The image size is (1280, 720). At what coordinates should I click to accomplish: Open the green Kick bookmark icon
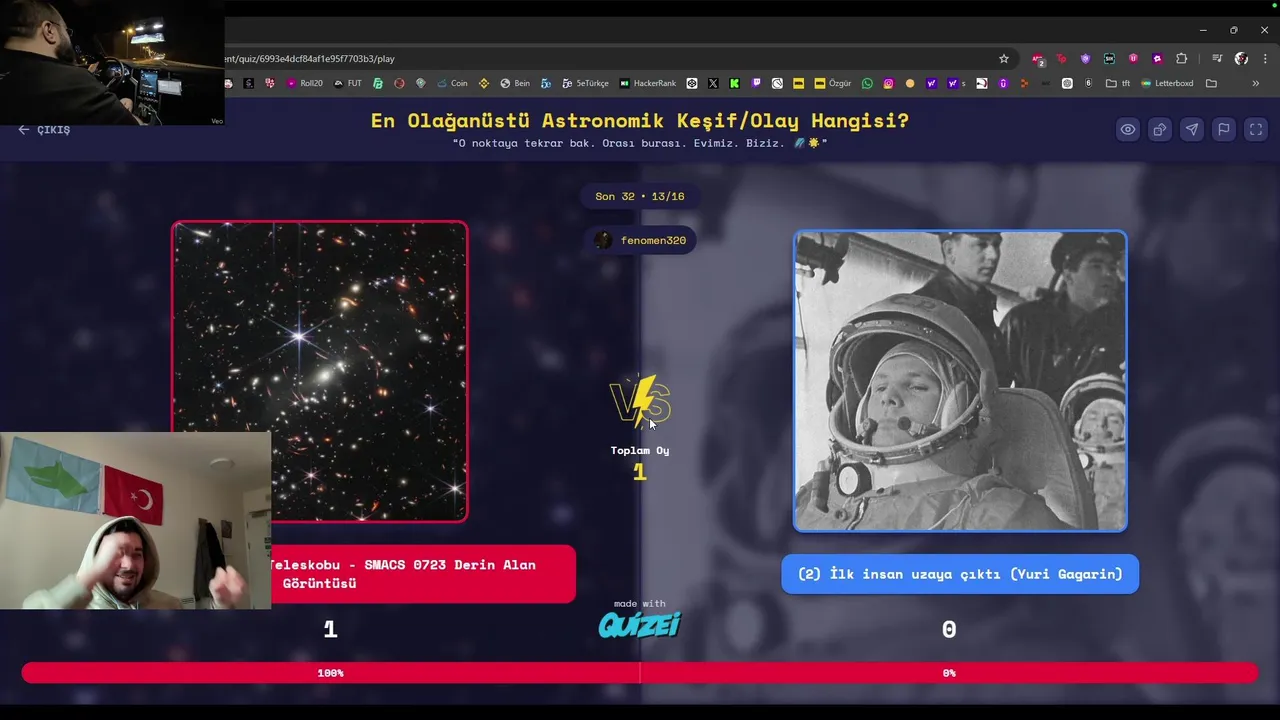[x=735, y=83]
